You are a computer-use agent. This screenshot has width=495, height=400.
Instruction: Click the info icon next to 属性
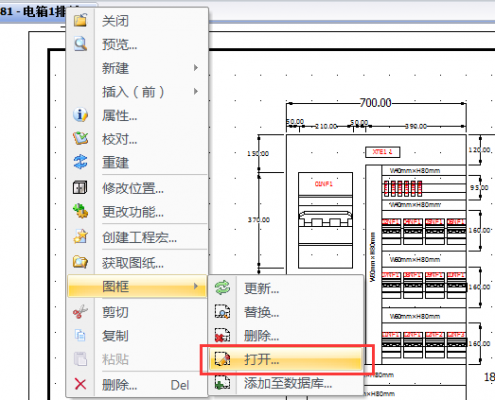(x=80, y=115)
